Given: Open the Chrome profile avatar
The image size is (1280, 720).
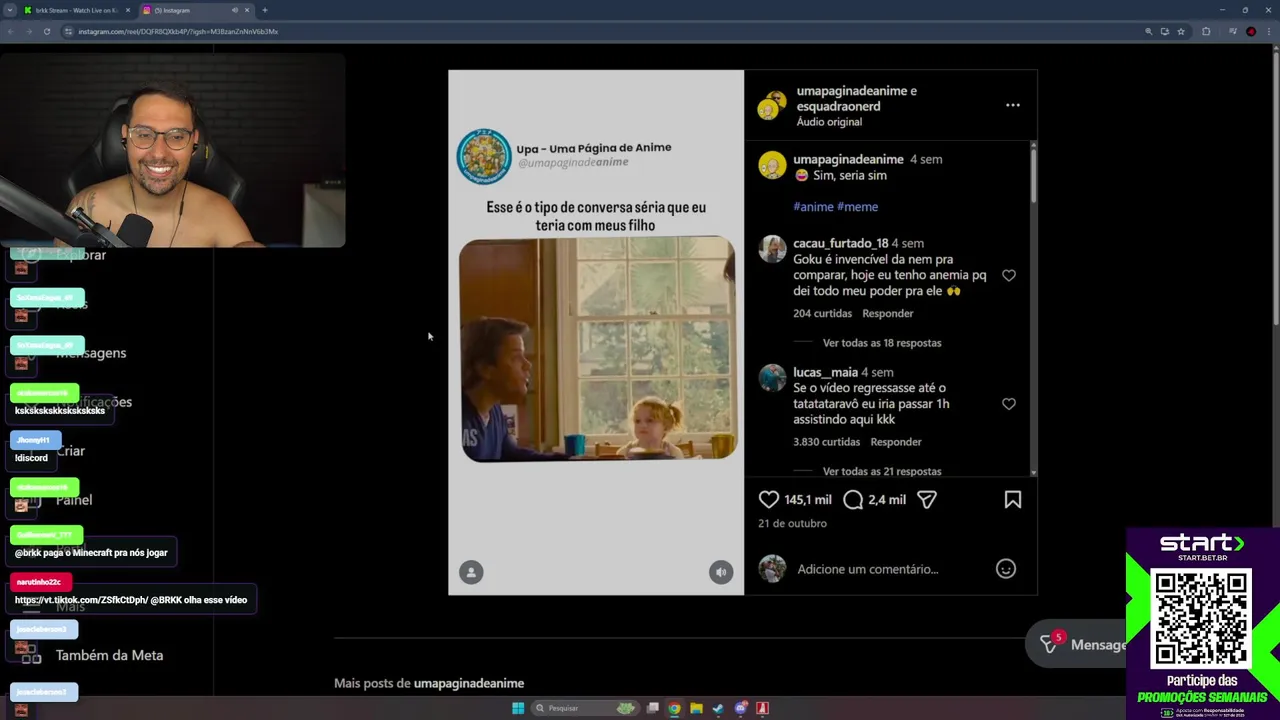Looking at the screenshot, I should click(x=1251, y=31).
